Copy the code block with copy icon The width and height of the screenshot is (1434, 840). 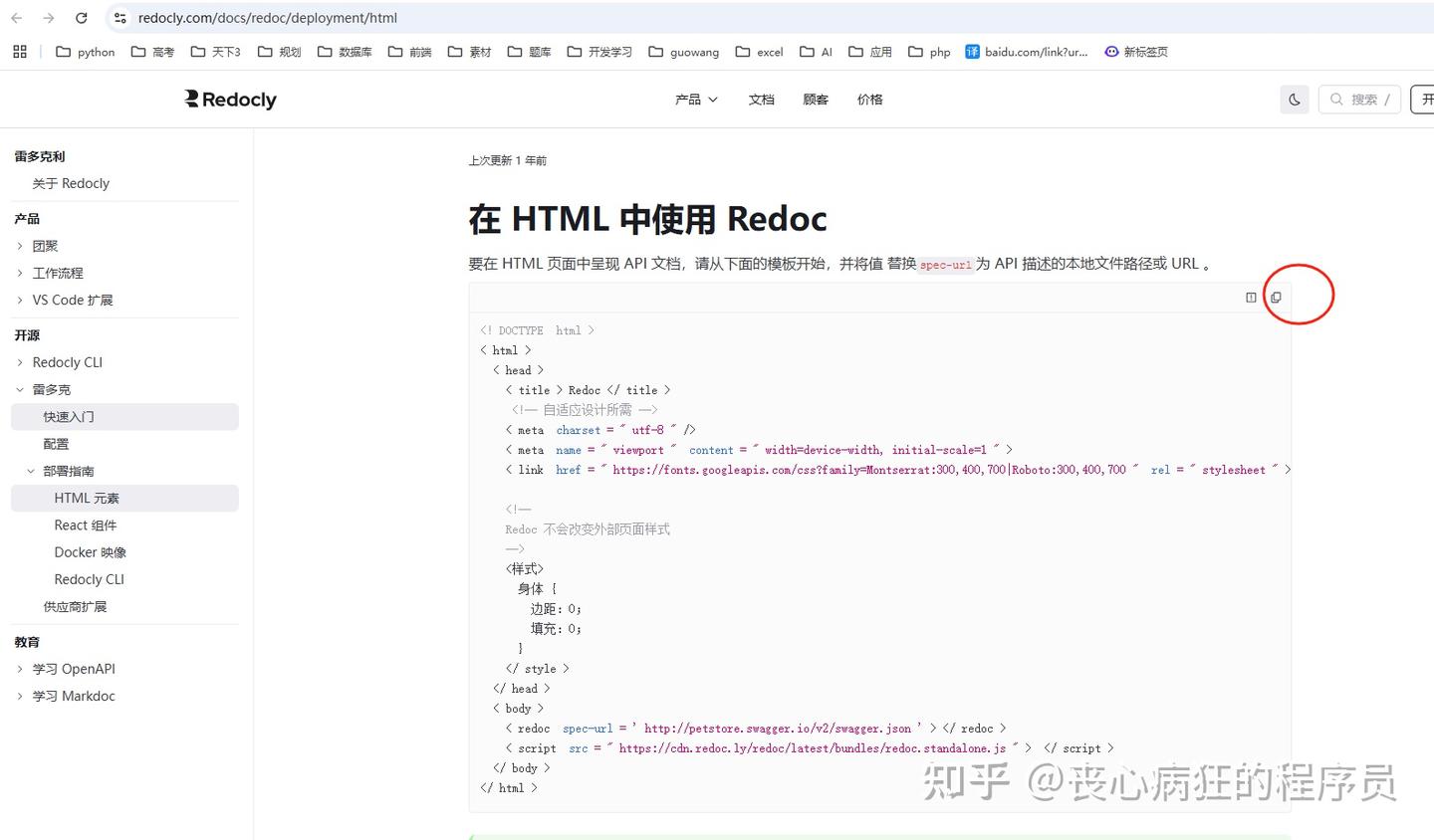(x=1276, y=298)
